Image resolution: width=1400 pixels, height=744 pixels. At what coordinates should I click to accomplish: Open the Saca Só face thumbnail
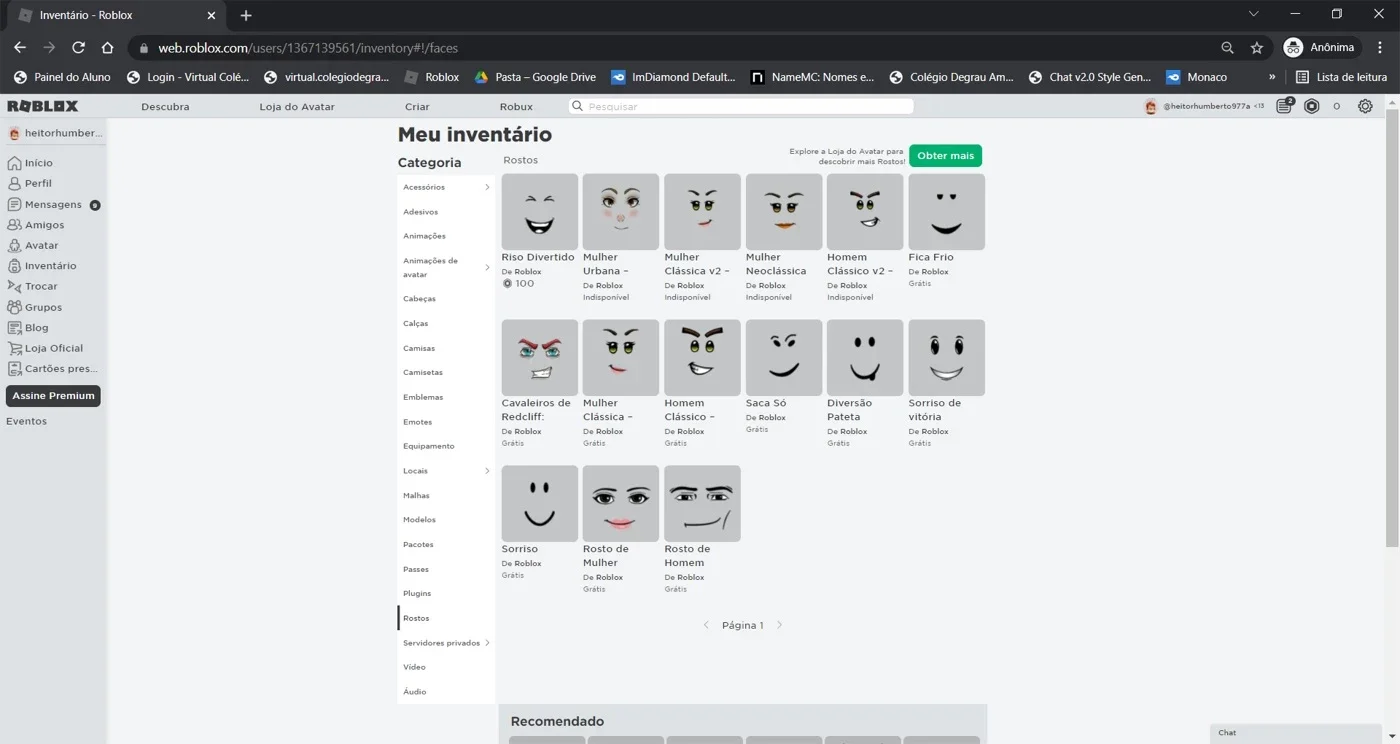[784, 358]
